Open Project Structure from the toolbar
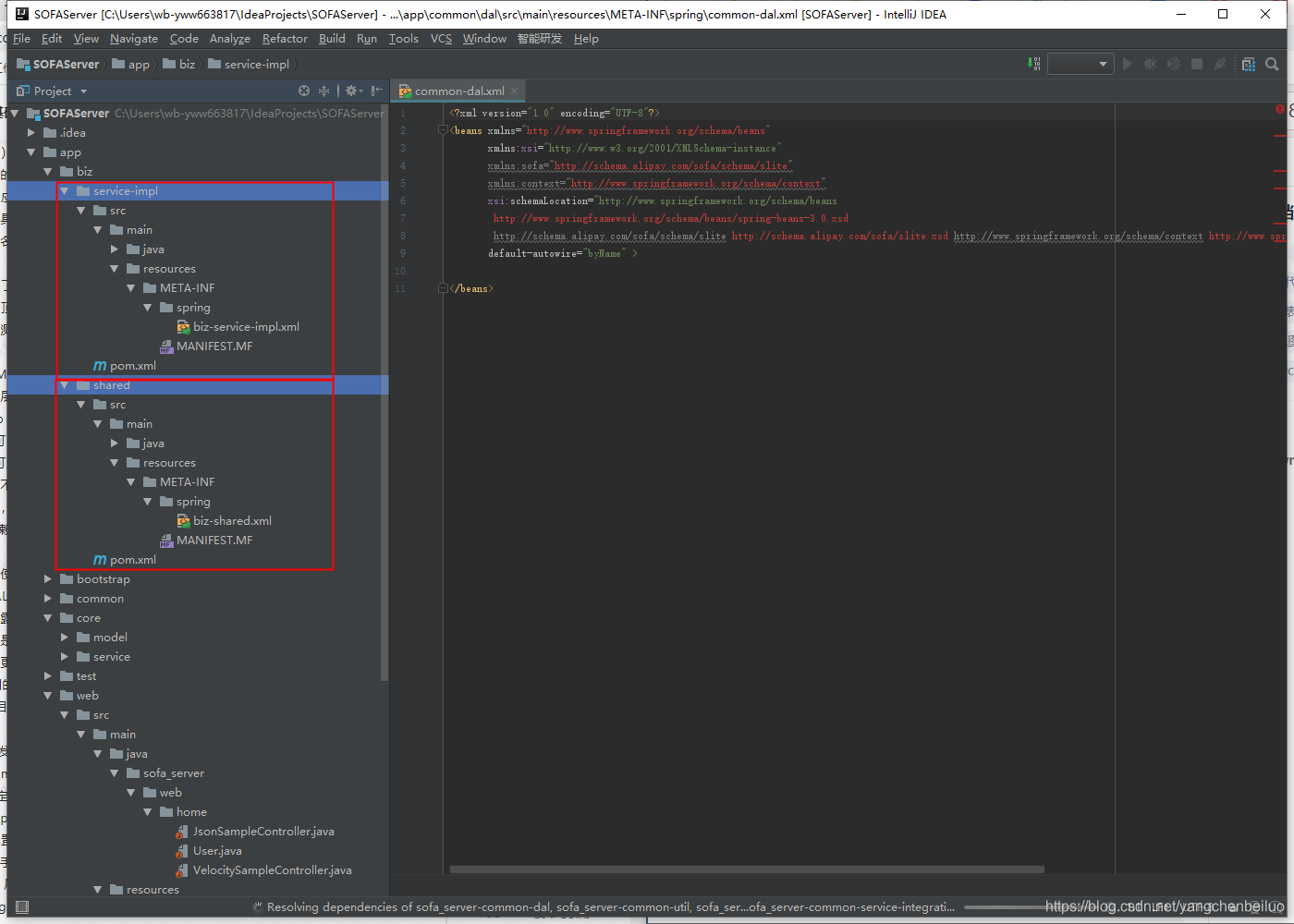The height and width of the screenshot is (924, 1294). [x=1249, y=64]
